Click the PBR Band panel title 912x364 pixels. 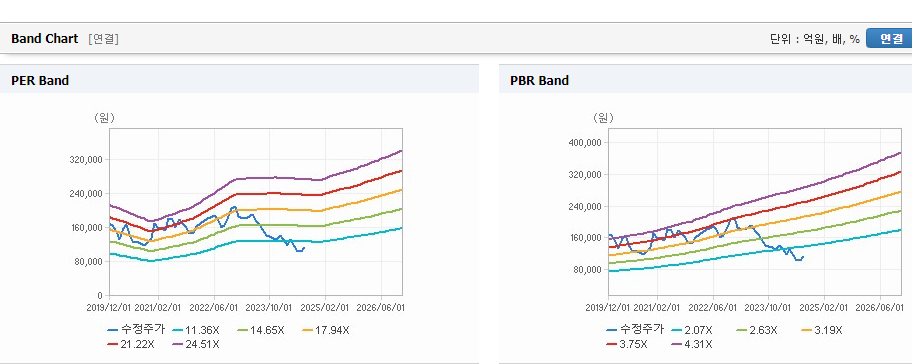pyautogui.click(x=539, y=80)
